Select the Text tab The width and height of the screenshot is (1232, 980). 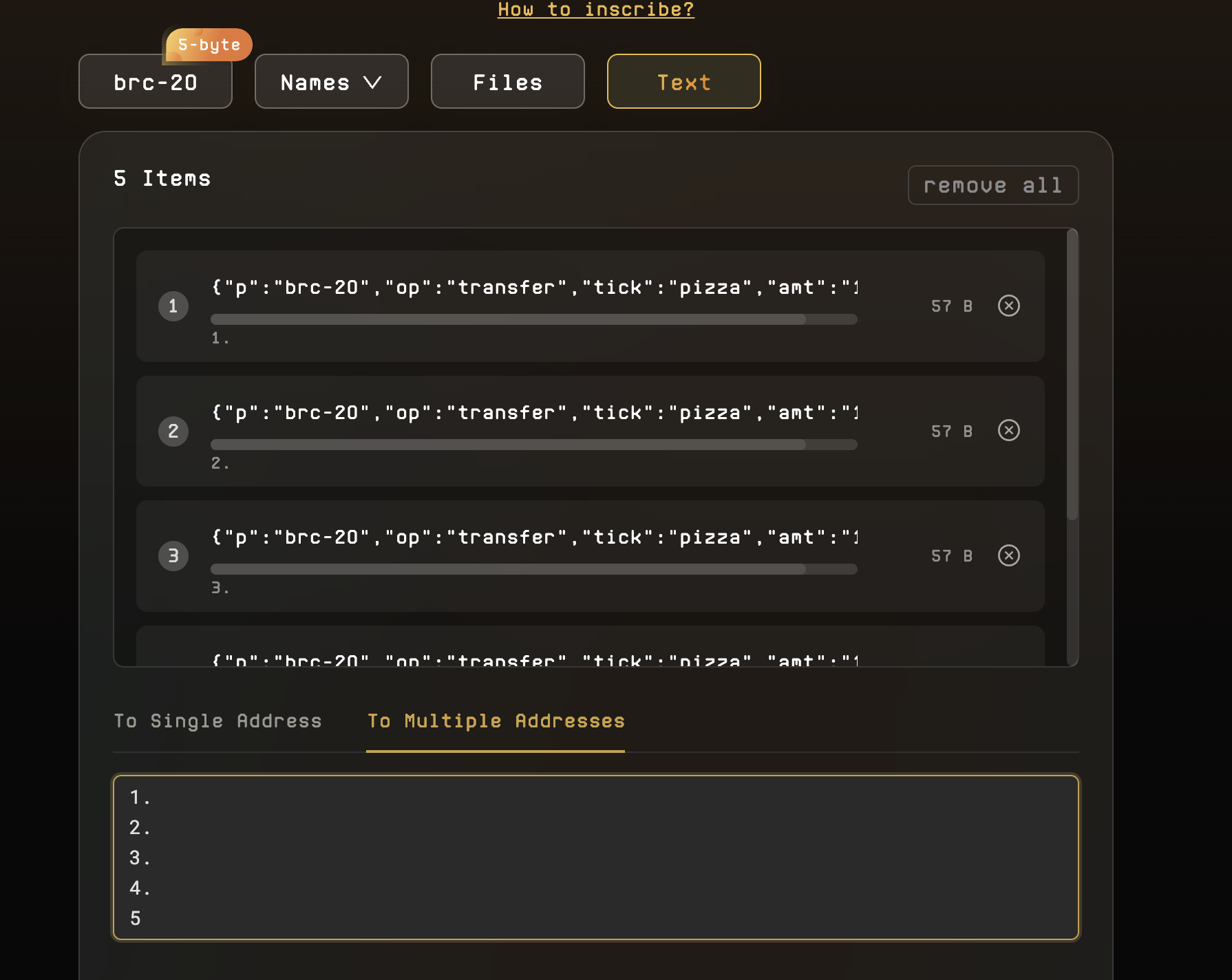coord(683,82)
